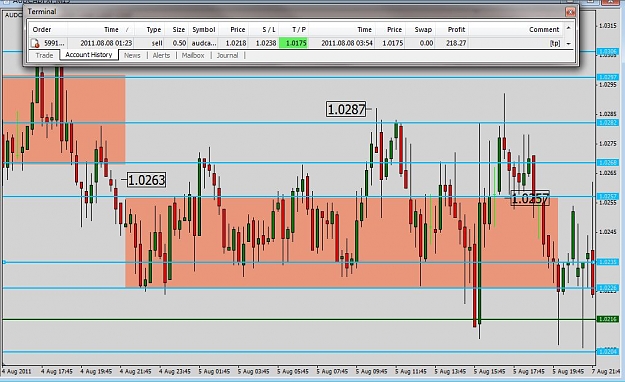Click the 1.0306 level tag on price axis
625x382 pixels.
(607, 52)
